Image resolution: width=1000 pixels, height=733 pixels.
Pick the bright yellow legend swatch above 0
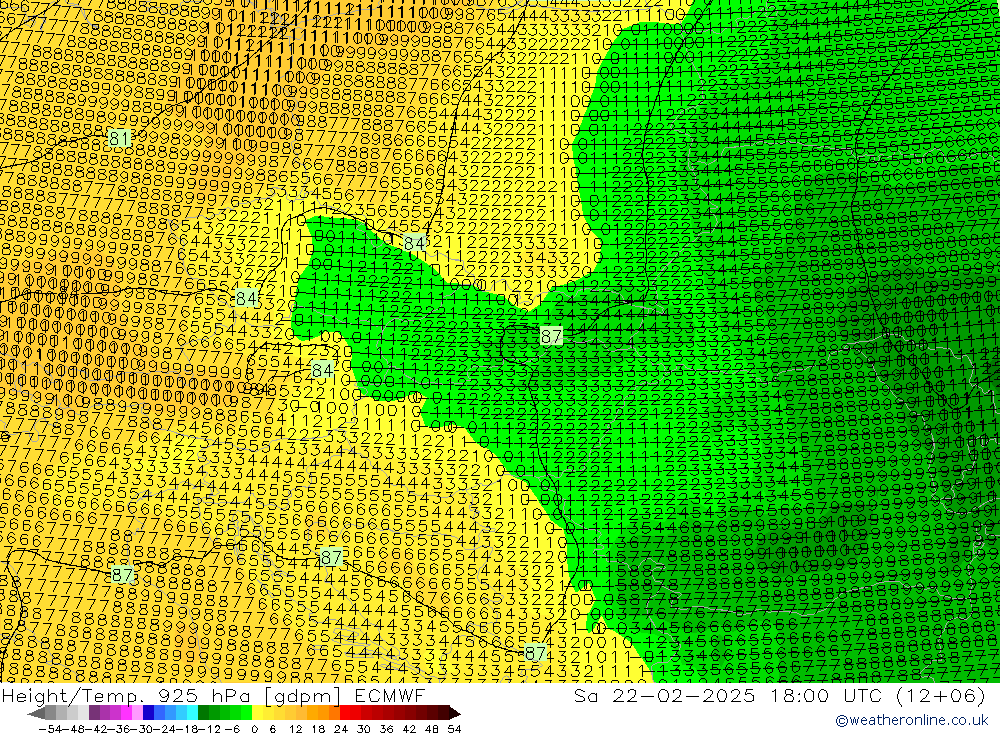258,713
